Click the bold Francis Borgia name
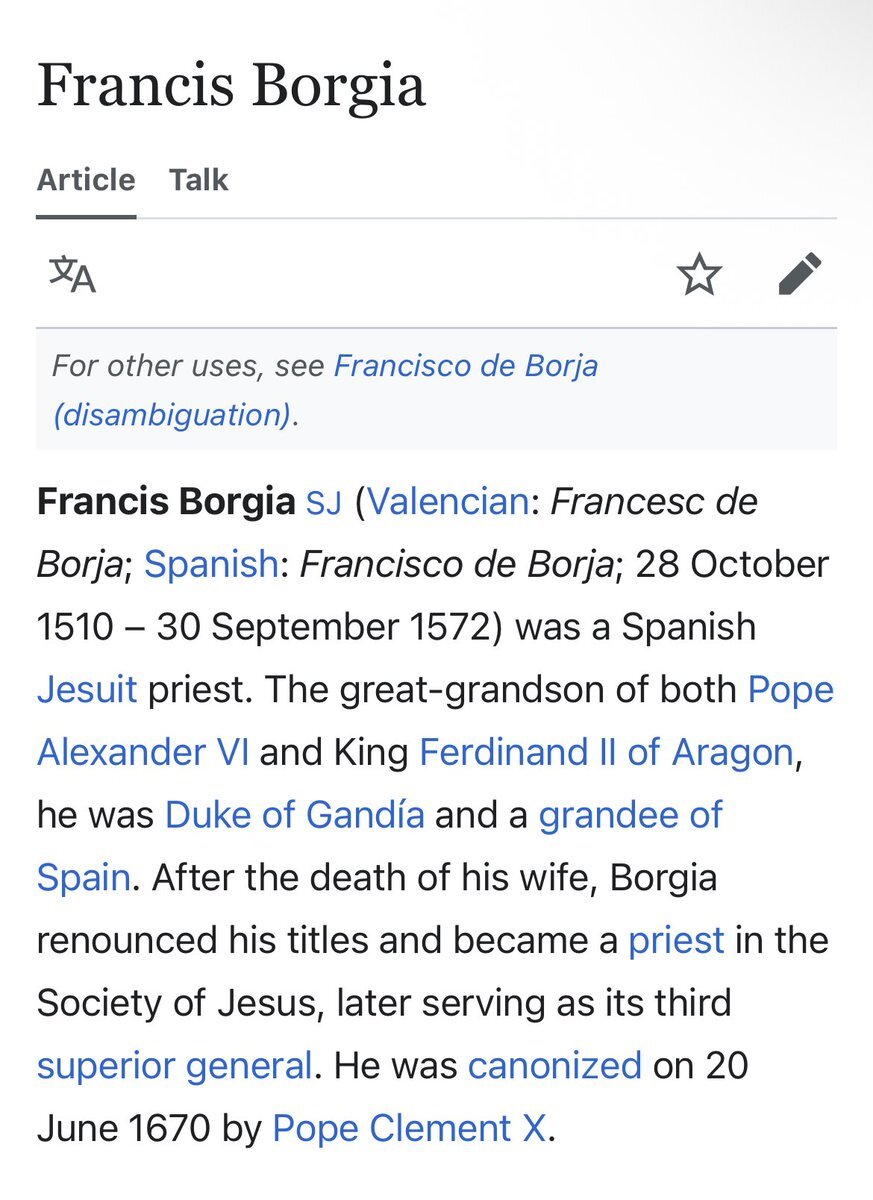Viewport: 873px width, 1200px height. coord(166,502)
